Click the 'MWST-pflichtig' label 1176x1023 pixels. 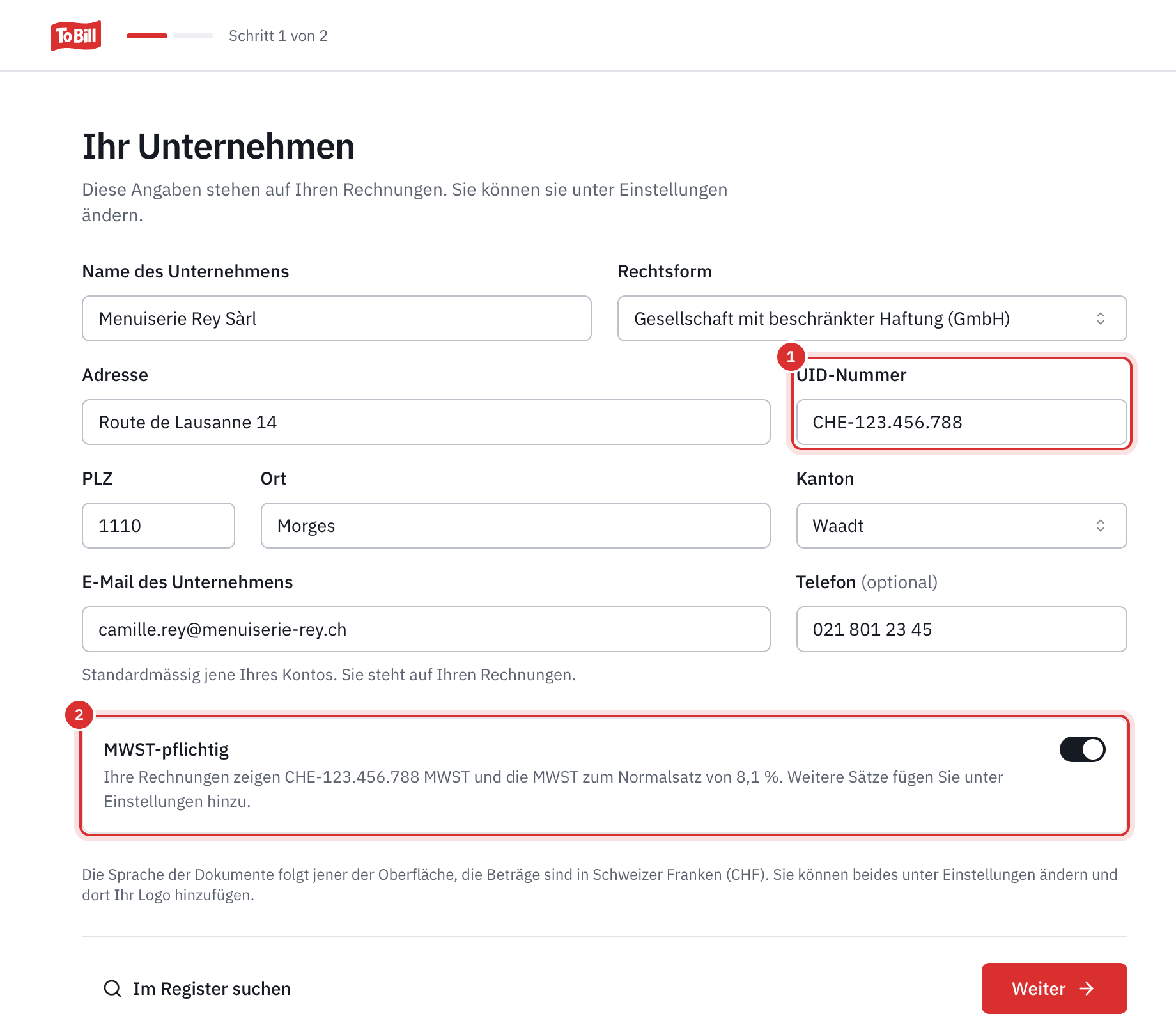[166, 749]
